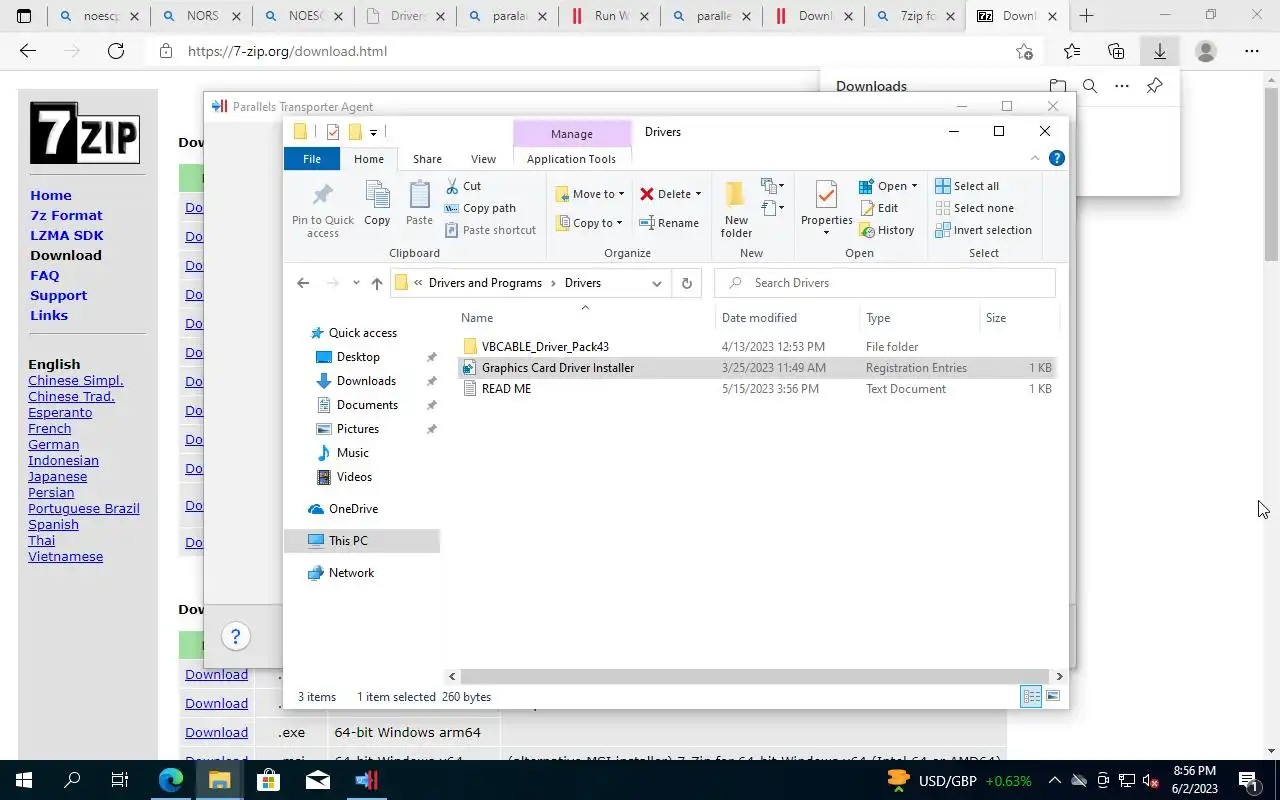Select Home ribbon tab
Image resolution: width=1280 pixels, height=800 pixels.
click(x=369, y=159)
